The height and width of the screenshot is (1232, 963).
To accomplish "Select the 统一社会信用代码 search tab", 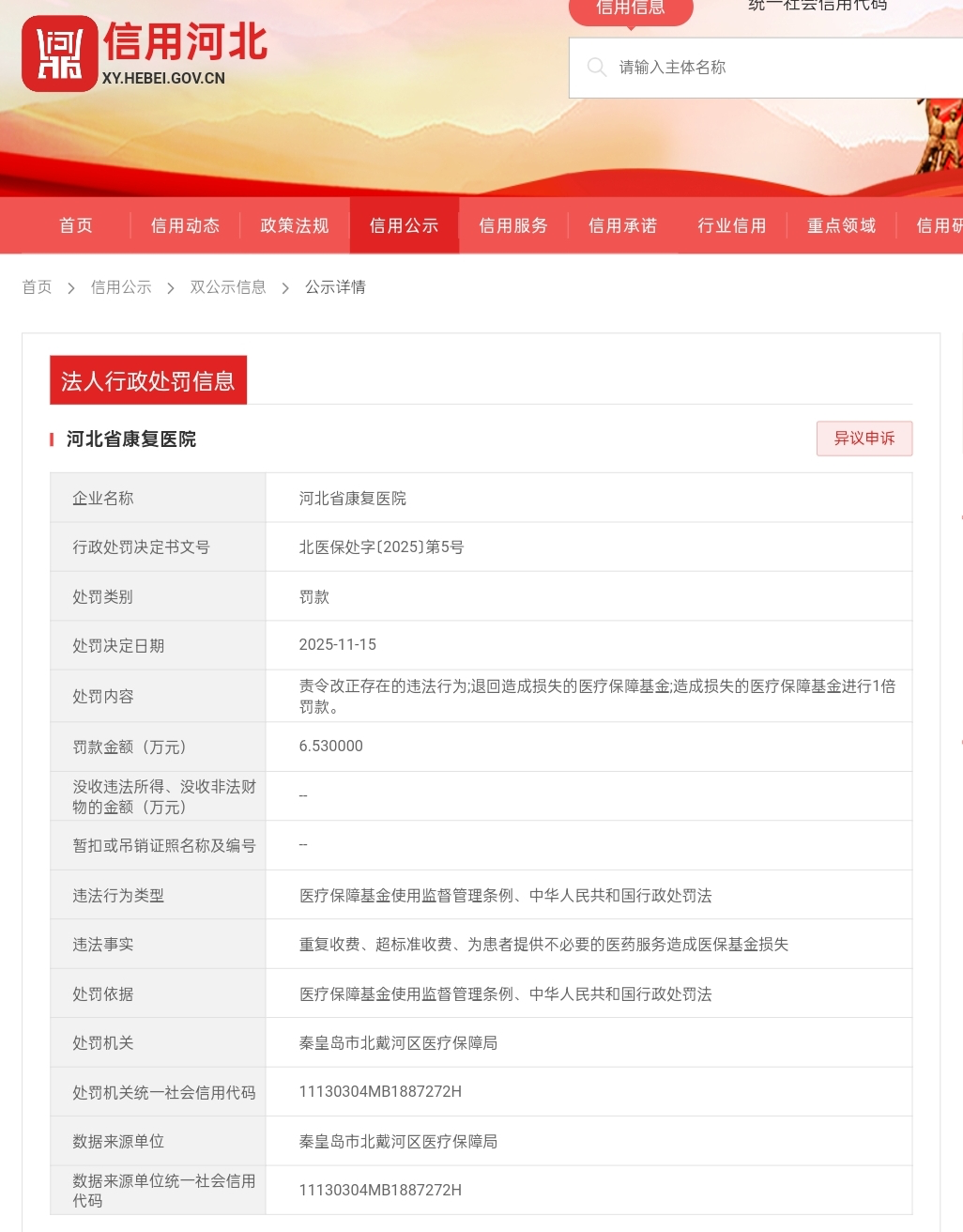I will pyautogui.click(x=818, y=7).
